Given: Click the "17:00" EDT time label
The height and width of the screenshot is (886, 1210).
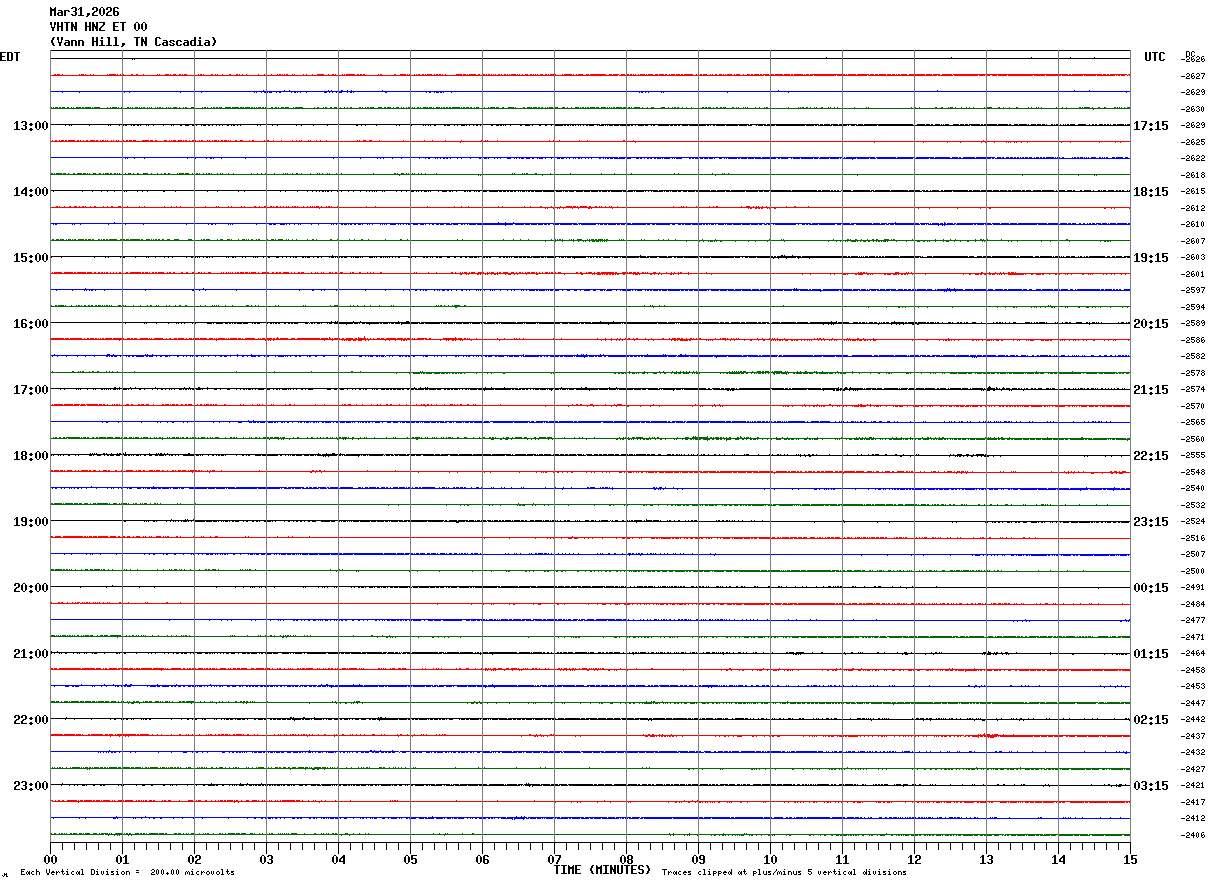Looking at the screenshot, I should (x=31, y=390).
